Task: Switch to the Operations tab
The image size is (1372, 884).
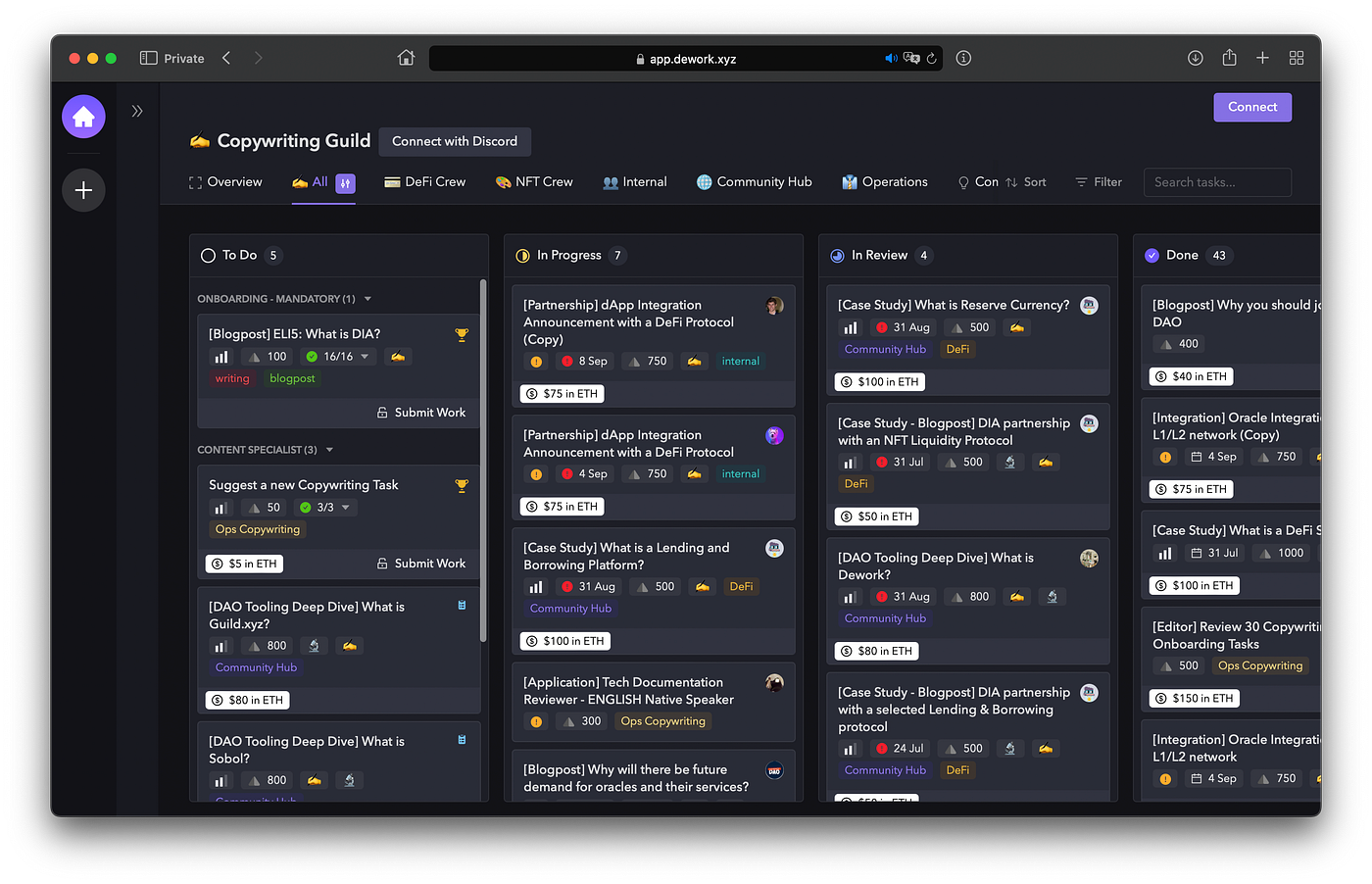Action: point(885,182)
